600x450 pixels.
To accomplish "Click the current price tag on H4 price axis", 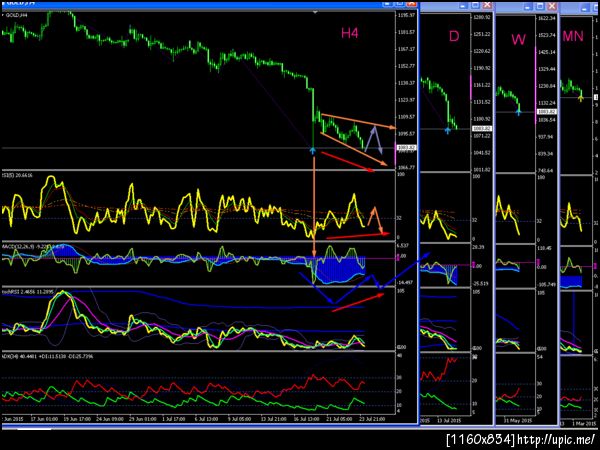I will click(406, 147).
